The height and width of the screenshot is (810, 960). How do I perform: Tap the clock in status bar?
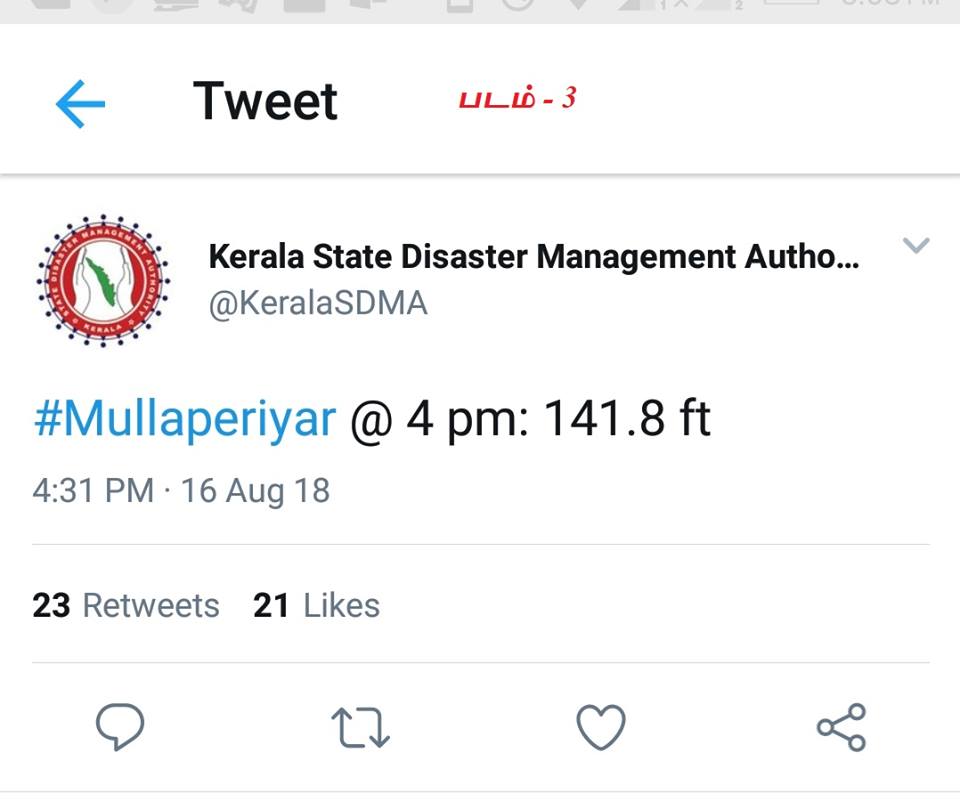pos(893,4)
